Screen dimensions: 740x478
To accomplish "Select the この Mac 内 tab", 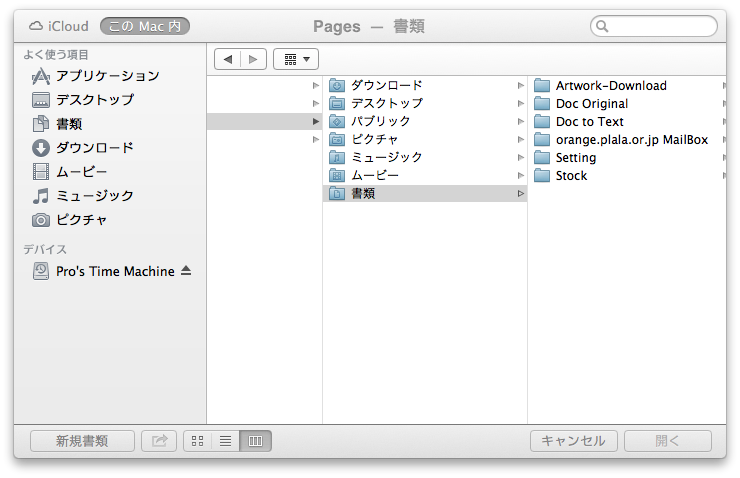I will [144, 26].
